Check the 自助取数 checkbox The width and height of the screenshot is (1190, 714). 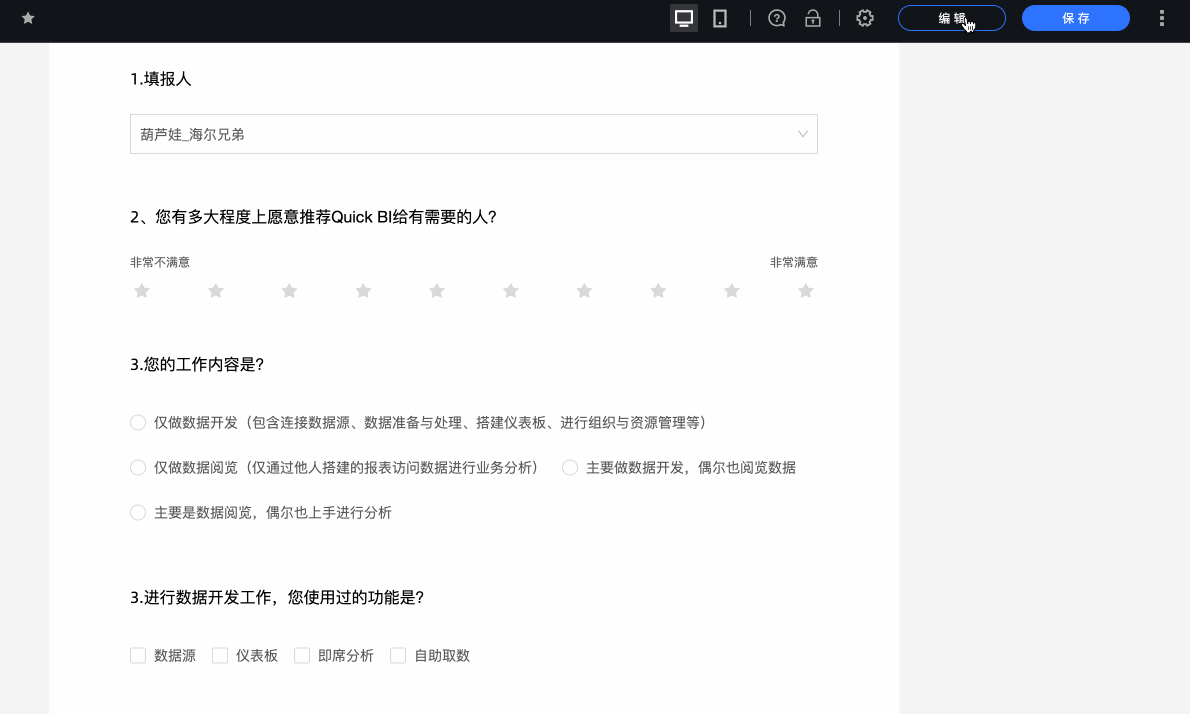click(398, 655)
